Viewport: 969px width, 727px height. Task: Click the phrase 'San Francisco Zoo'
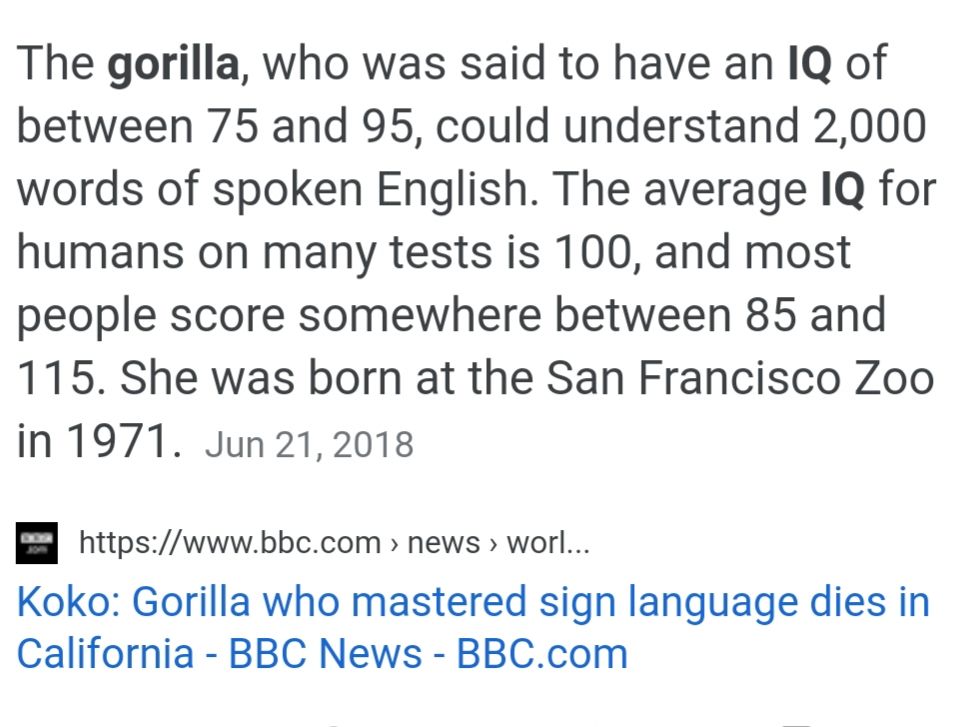[739, 379]
